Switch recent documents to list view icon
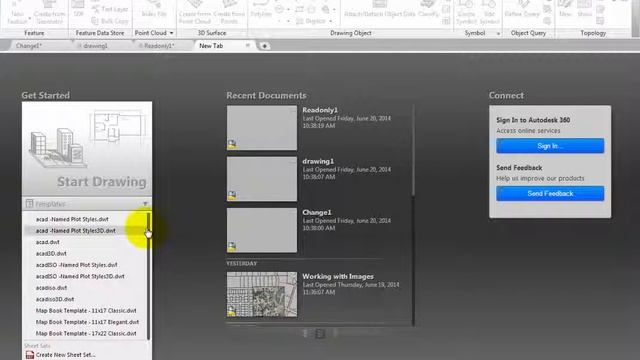 click(x=320, y=333)
